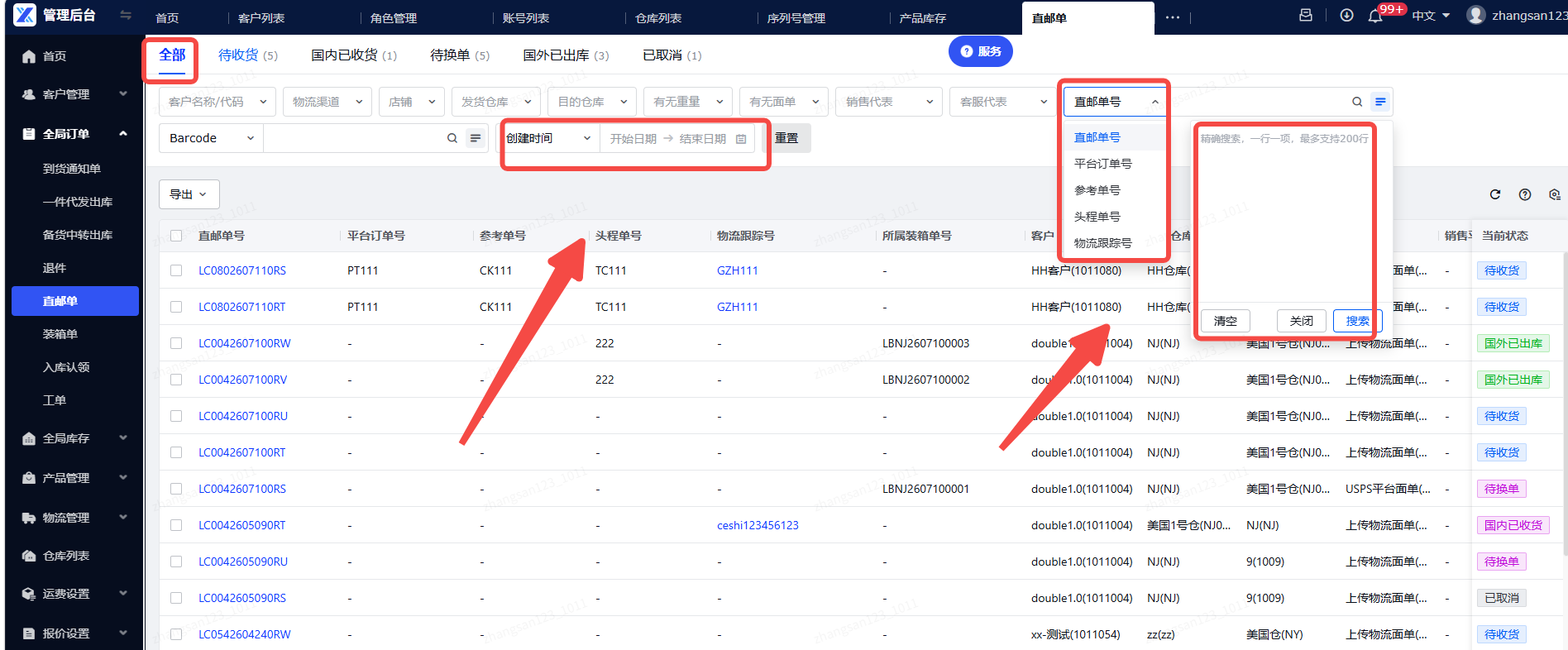The image size is (1568, 650).
Task: Click the 导出 export button
Action: [x=189, y=194]
